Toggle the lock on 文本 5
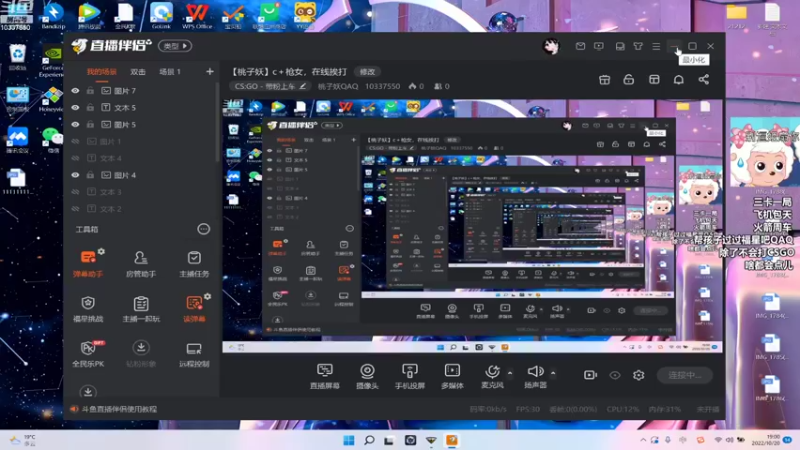Viewport: 800px width, 450px height. coord(90,108)
